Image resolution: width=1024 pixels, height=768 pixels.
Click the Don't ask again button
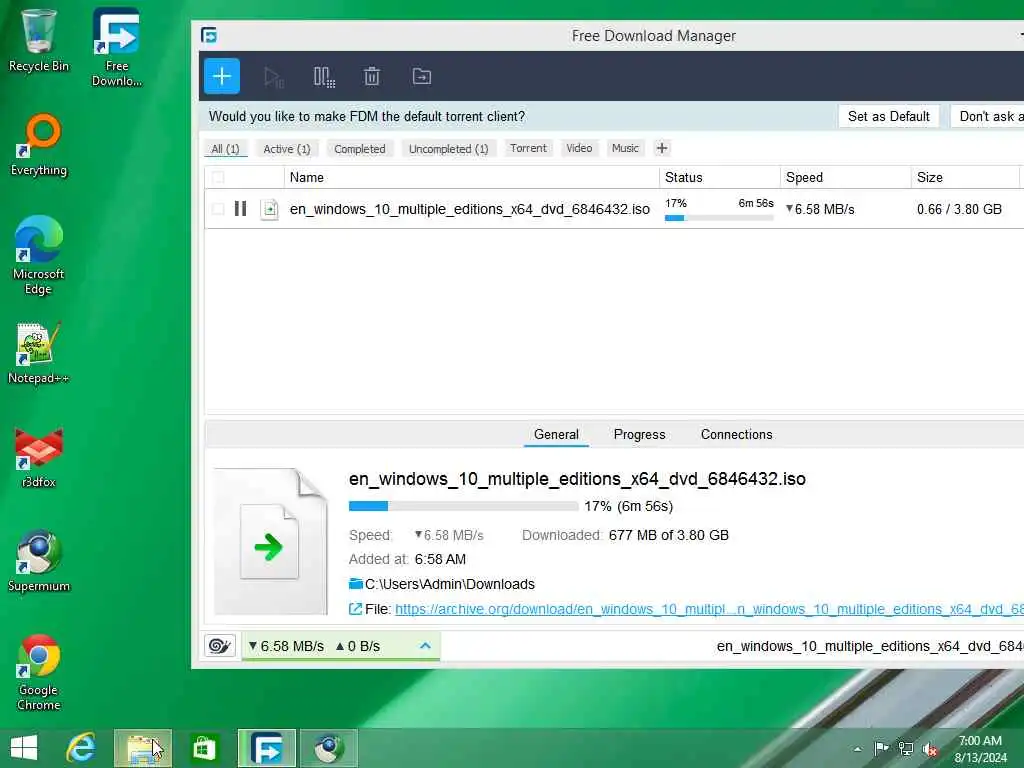987,116
